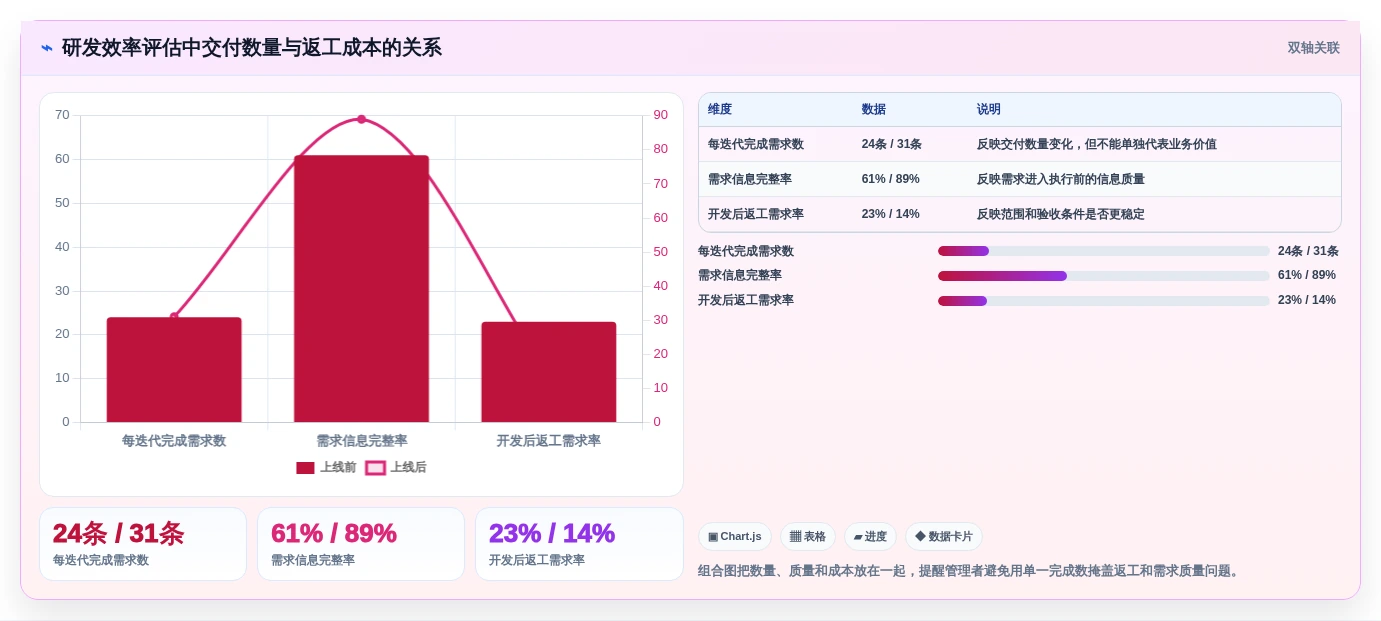This screenshot has height=621, width=1381.
Task: Toggle the 上线前 legend entry
Action: click(x=326, y=467)
